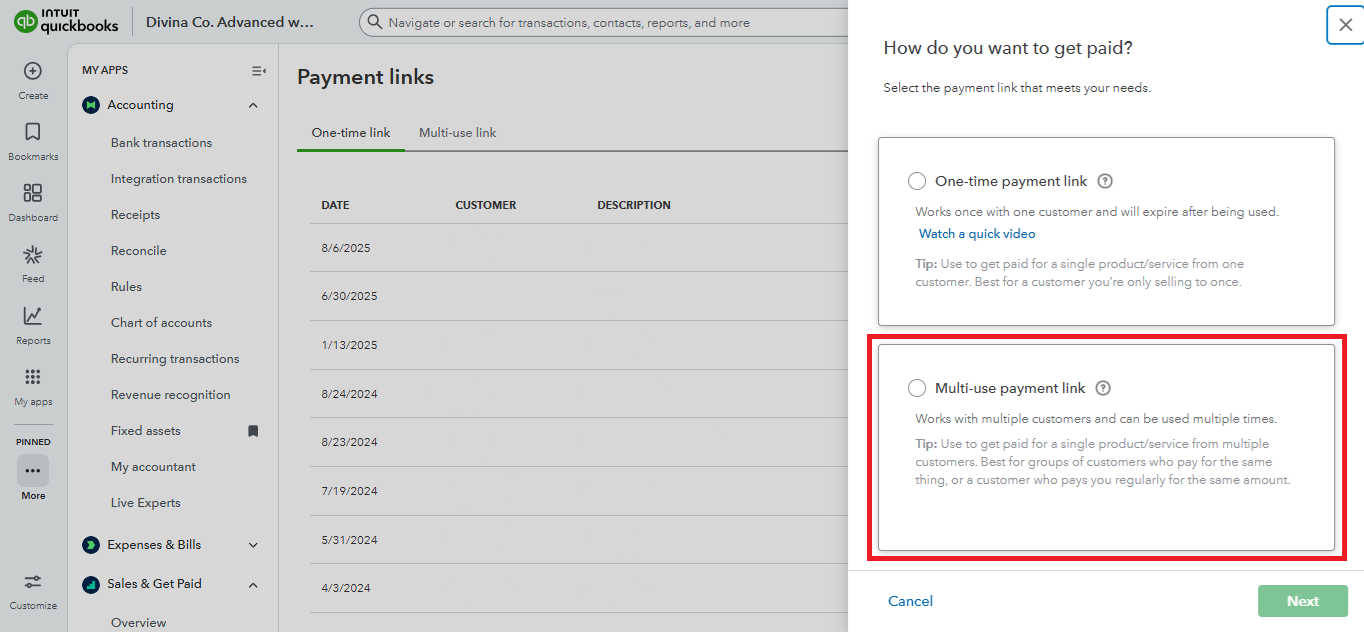This screenshot has width=1364, height=632.
Task: Open Reports in left rail
Action: click(33, 316)
